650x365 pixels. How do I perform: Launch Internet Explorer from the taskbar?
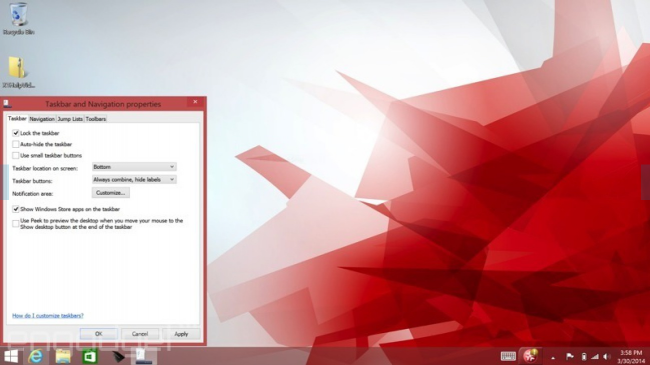36,356
